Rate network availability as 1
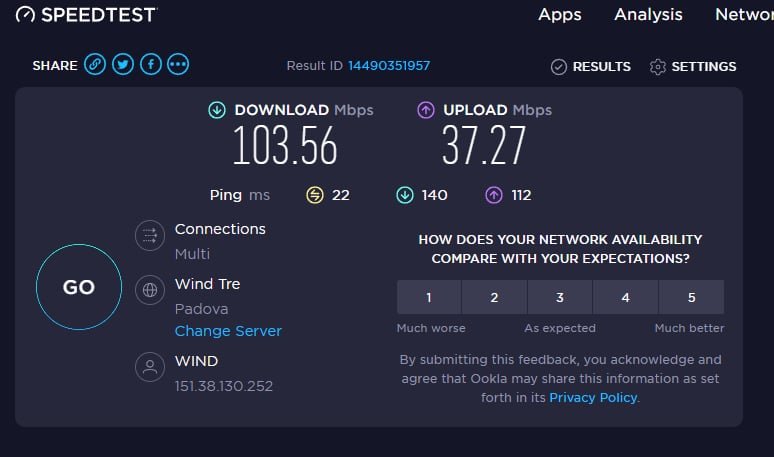Screen dimensions: 774x457 (429, 297)
